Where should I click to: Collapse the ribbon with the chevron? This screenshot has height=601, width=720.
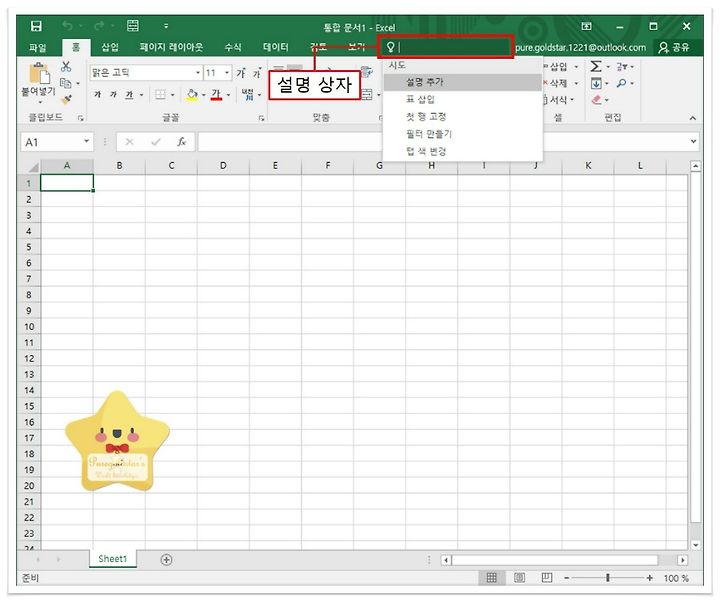tap(692, 118)
